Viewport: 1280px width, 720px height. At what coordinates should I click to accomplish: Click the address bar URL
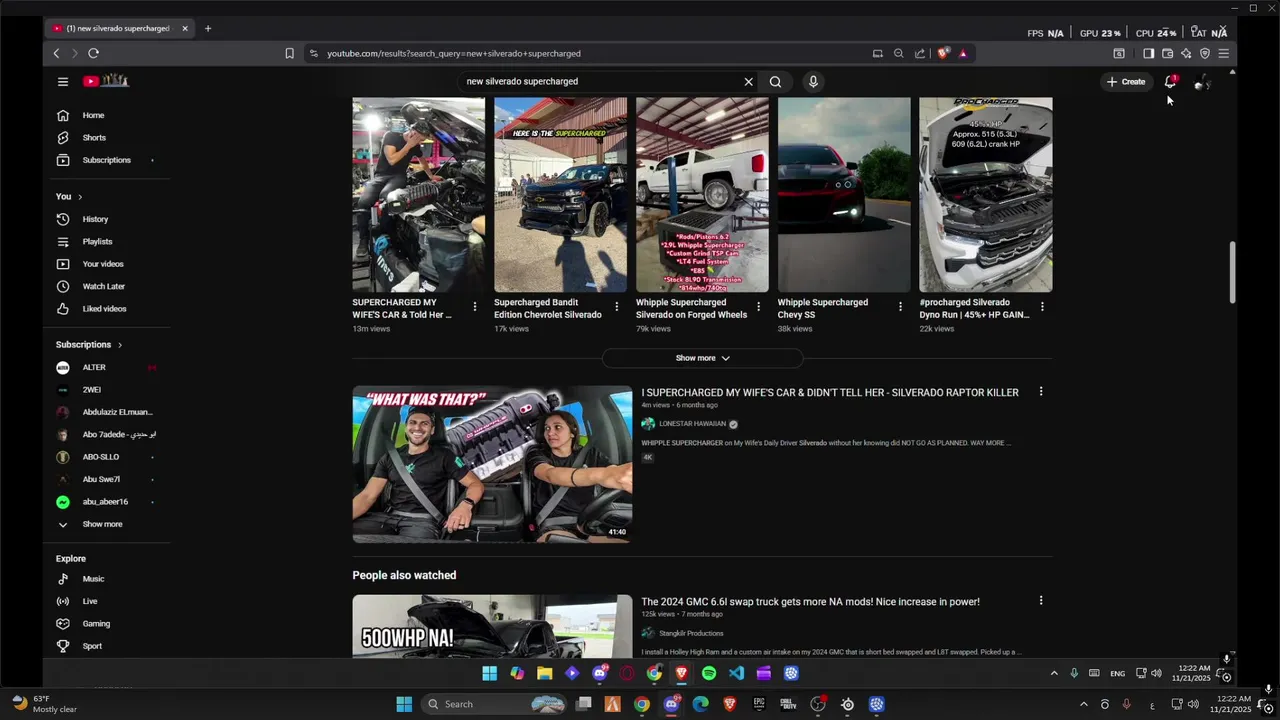[454, 53]
